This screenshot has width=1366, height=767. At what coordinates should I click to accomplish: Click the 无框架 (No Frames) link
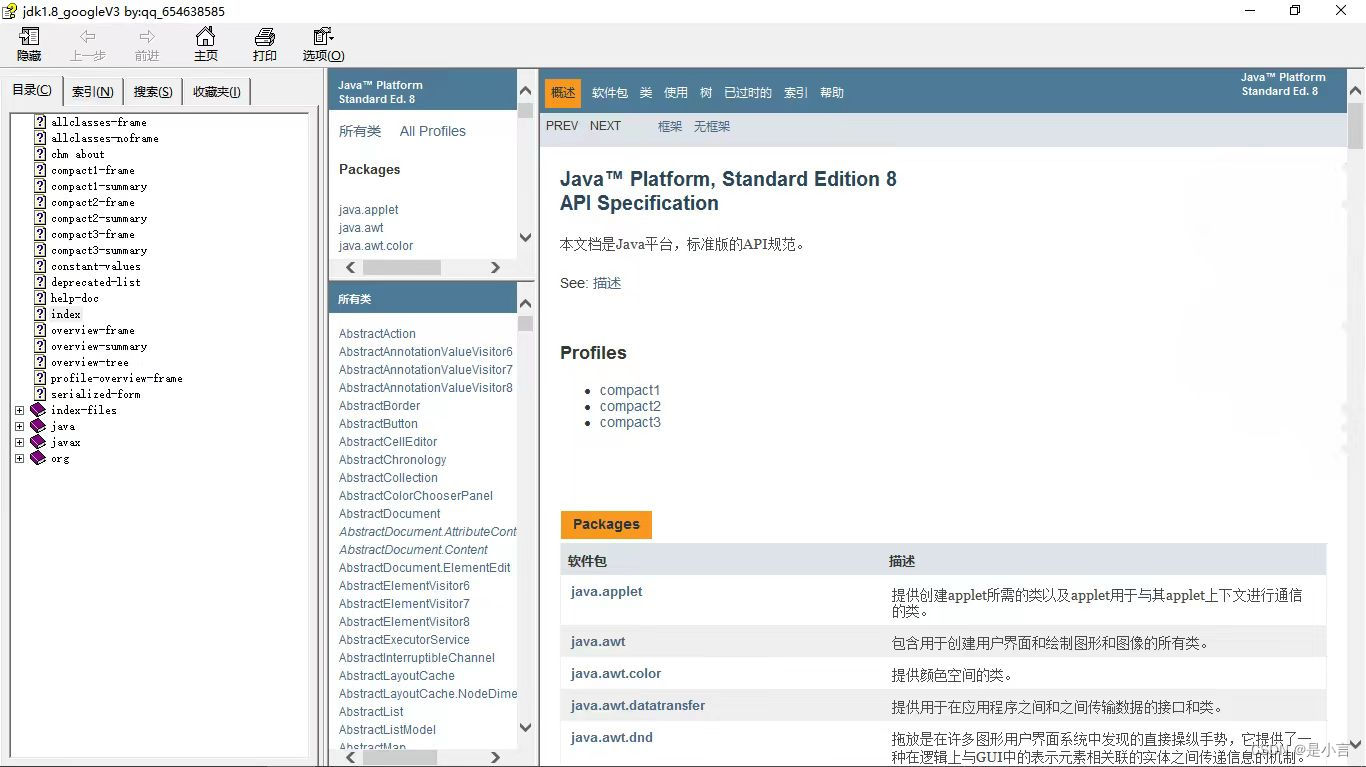coord(712,126)
